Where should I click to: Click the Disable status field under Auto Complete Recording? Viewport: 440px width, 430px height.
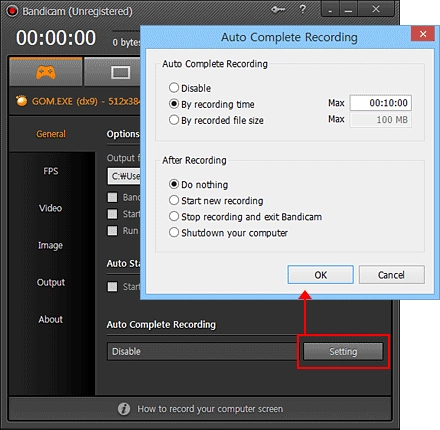pos(203,351)
